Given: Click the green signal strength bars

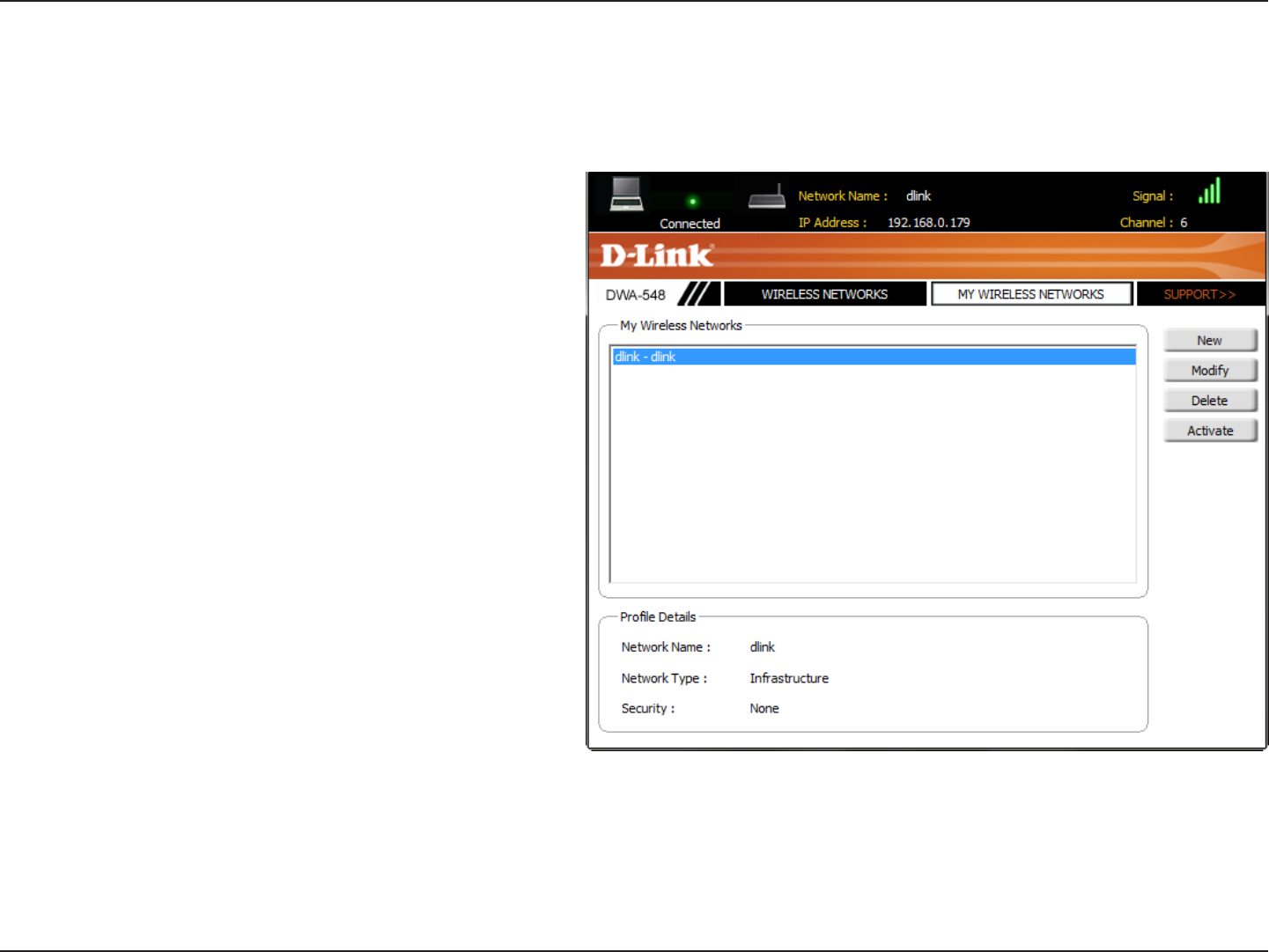Looking at the screenshot, I should pos(1210,191).
